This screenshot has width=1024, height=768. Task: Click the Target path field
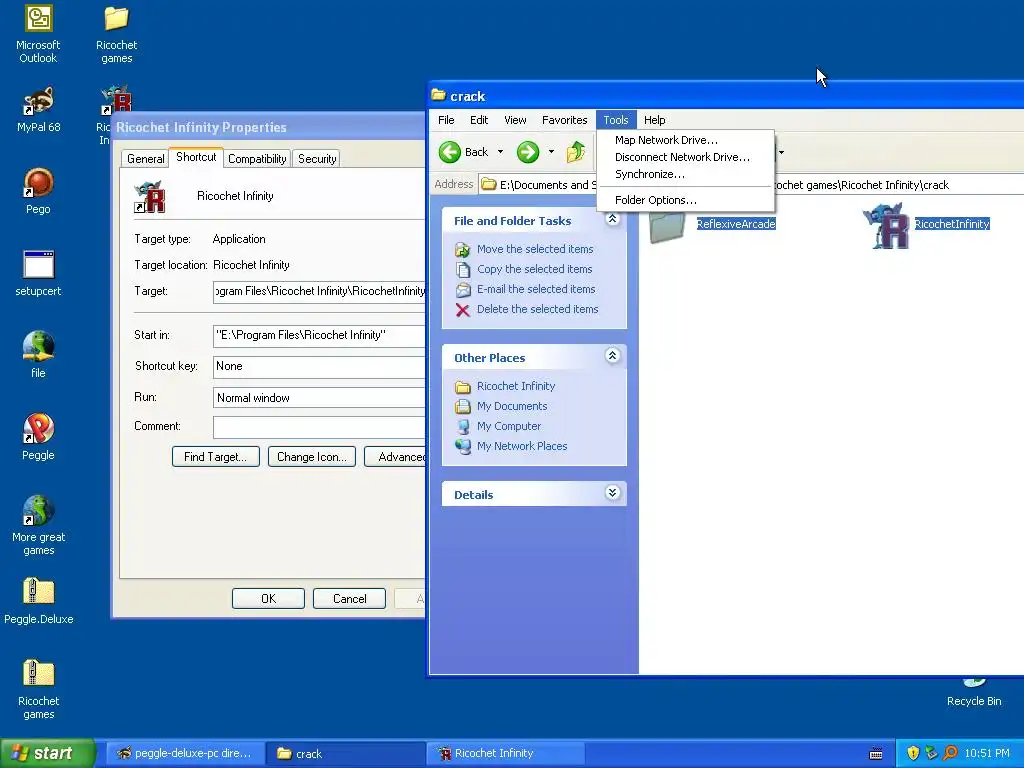tap(319, 291)
